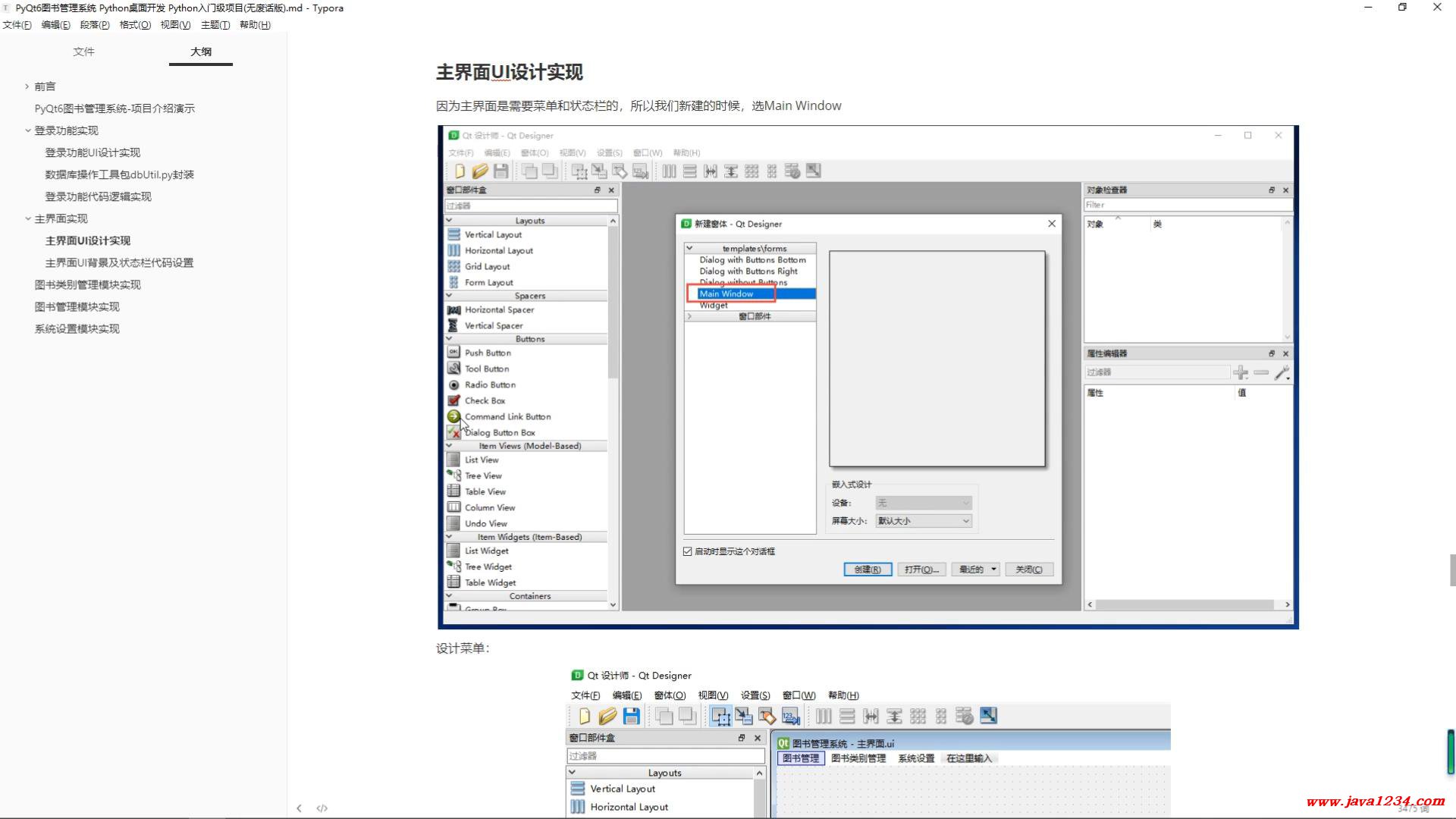The height and width of the screenshot is (819, 1456).
Task: Collapse sidebar with the left-arrow icon
Action: coord(299,808)
